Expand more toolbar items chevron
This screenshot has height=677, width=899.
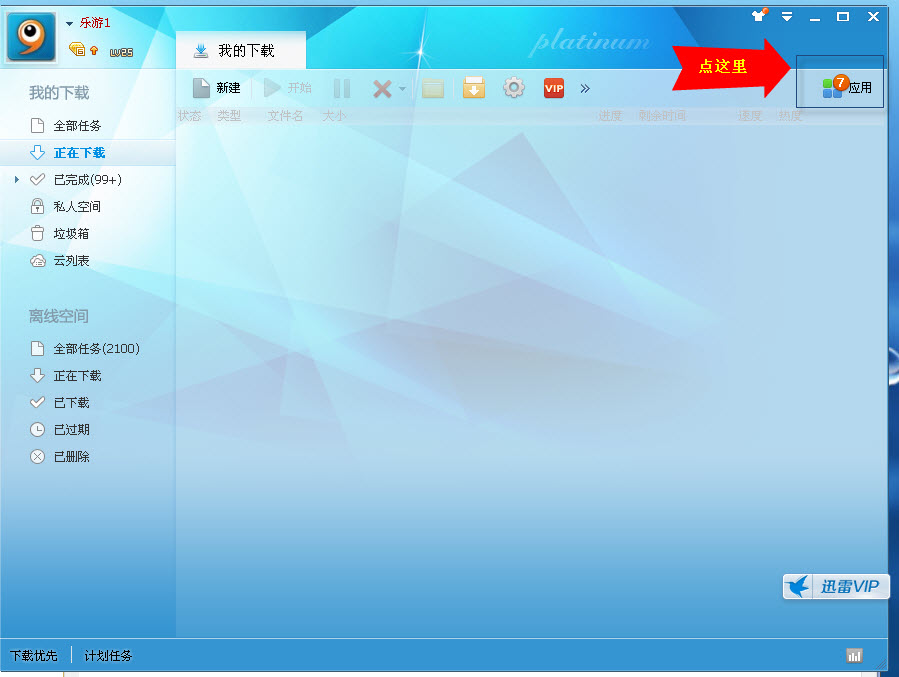[585, 88]
